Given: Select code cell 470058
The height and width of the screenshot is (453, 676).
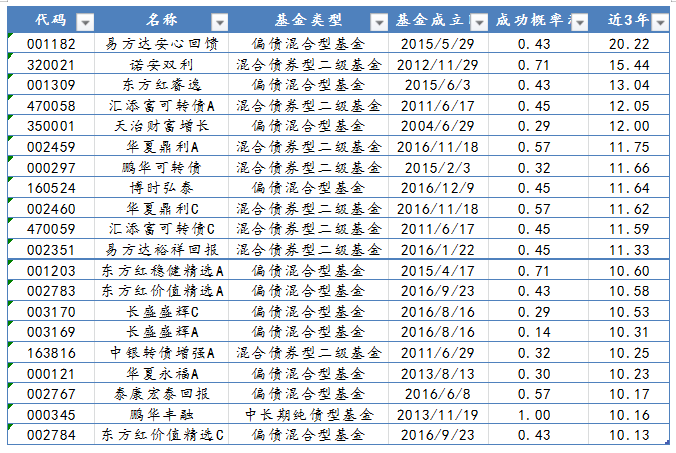Looking at the screenshot, I should click(51, 106).
